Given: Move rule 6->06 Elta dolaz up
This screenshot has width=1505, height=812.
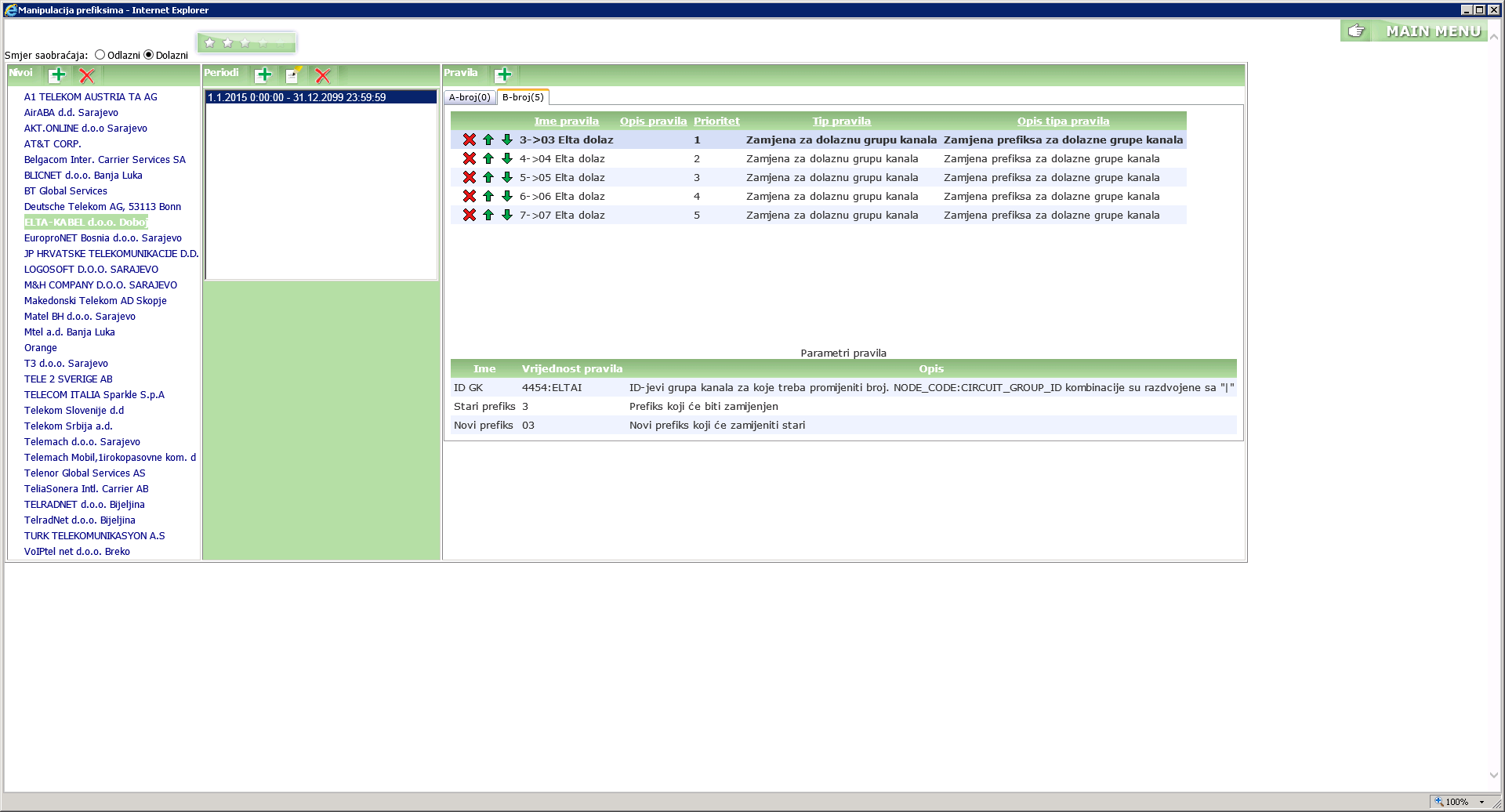Looking at the screenshot, I should point(488,196).
